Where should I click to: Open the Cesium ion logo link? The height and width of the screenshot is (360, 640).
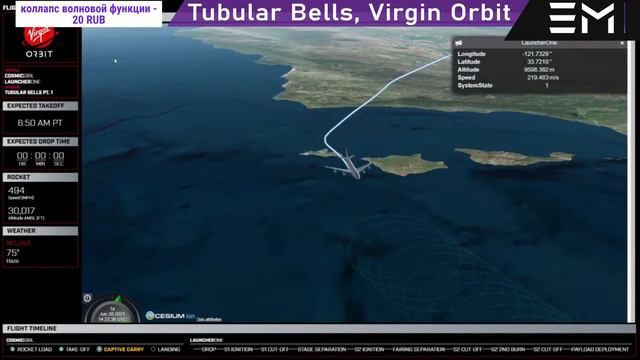[x=170, y=316]
